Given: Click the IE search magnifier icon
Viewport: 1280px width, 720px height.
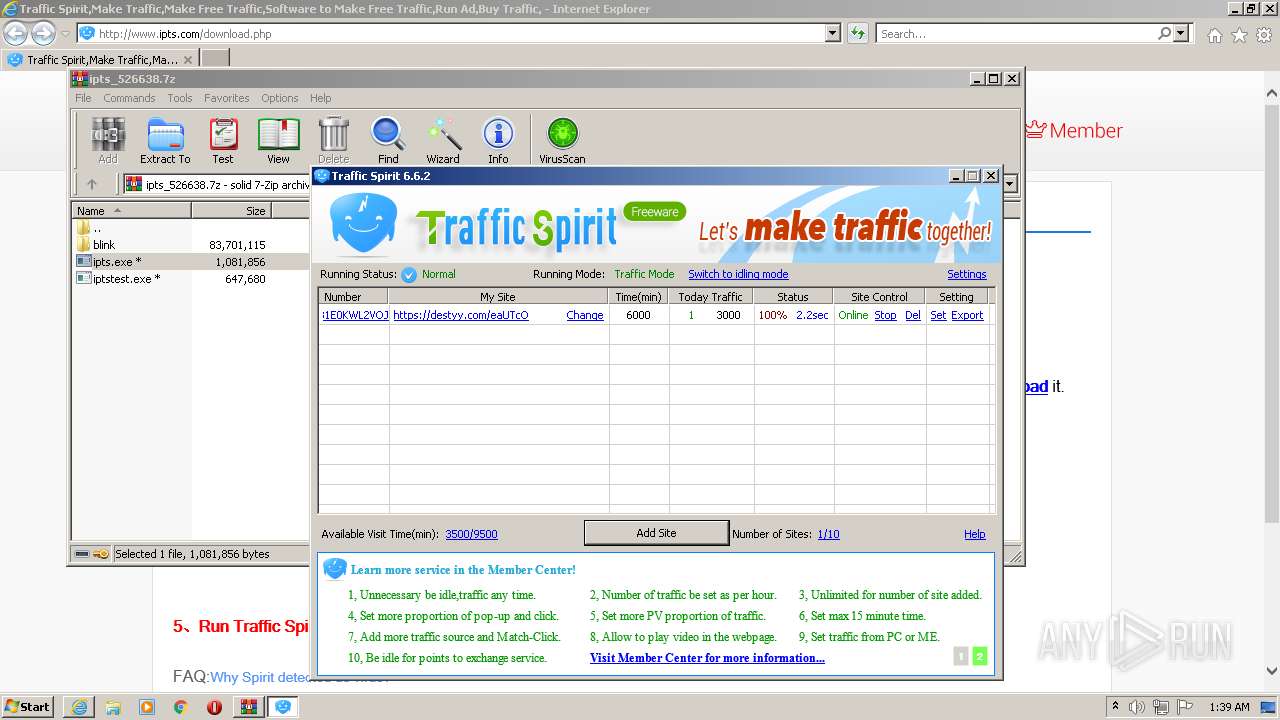Looking at the screenshot, I should [x=1164, y=34].
